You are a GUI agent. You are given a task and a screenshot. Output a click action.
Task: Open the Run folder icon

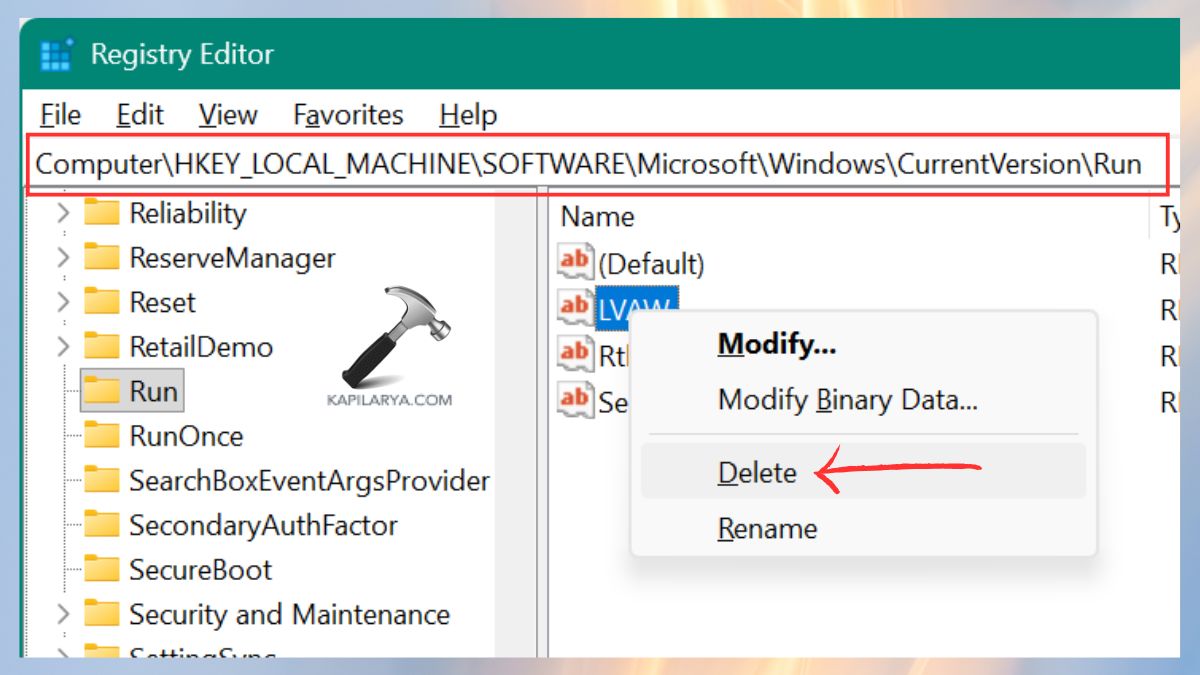tap(104, 391)
